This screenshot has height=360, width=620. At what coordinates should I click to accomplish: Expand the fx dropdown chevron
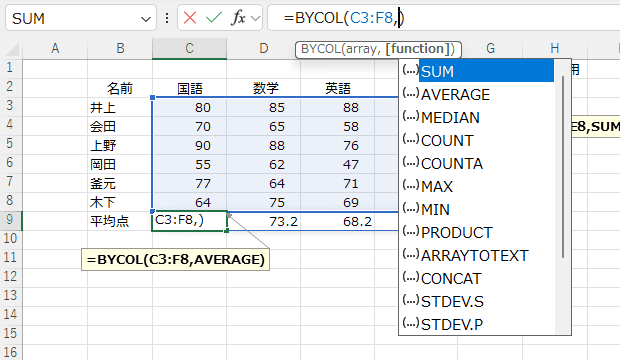click(255, 18)
